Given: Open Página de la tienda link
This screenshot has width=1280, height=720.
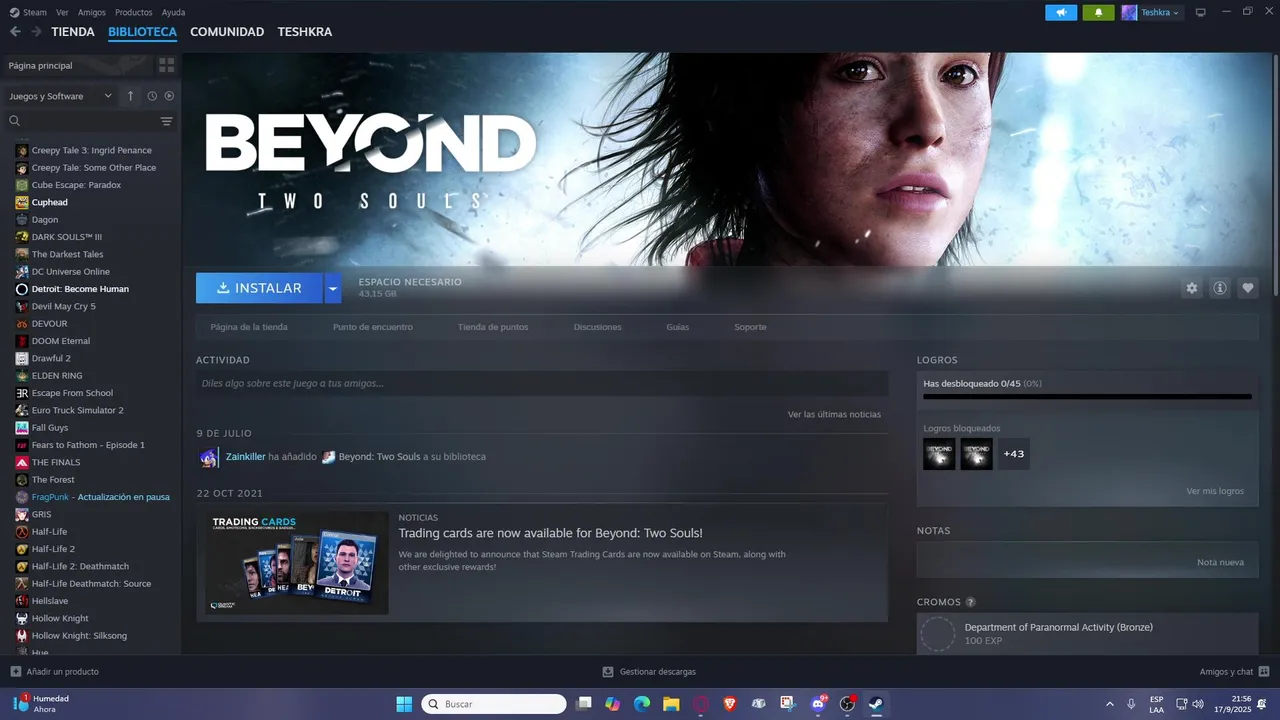Looking at the screenshot, I should point(249,327).
